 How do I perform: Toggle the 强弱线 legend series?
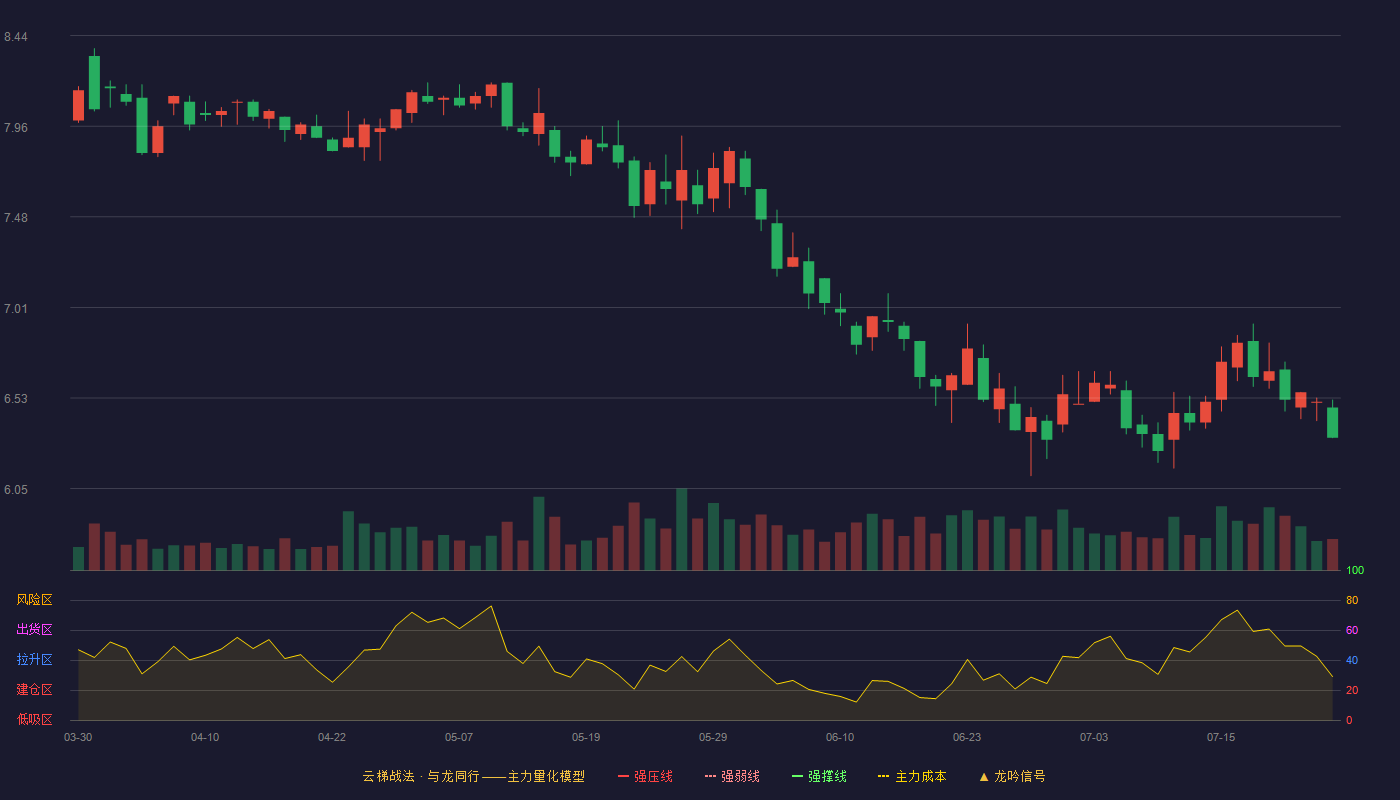(732, 776)
